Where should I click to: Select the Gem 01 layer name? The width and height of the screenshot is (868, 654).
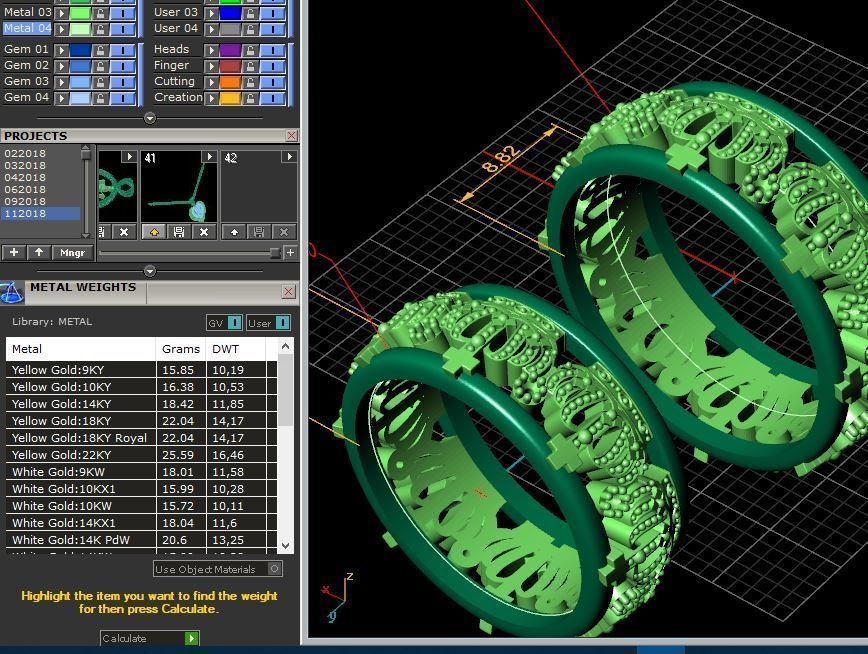pos(27,49)
